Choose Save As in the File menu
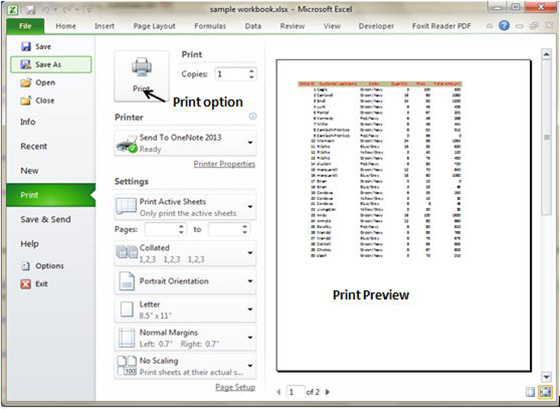Image resolution: width=560 pixels, height=409 pixels. (x=51, y=65)
